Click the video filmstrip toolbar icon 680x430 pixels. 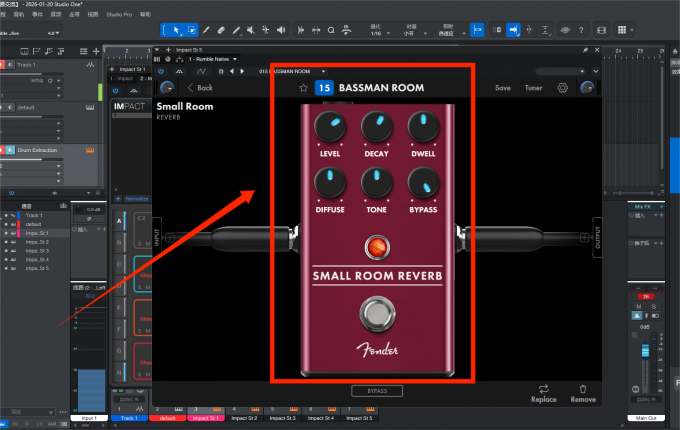click(x=601, y=30)
